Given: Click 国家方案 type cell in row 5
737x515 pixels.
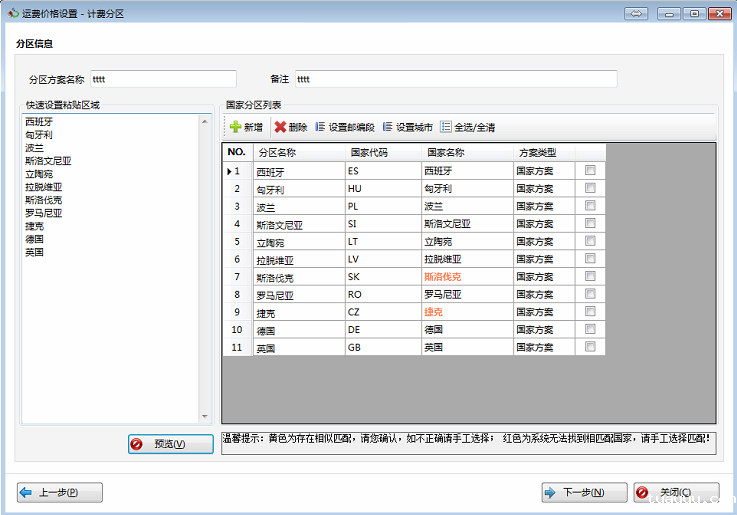Looking at the screenshot, I should (x=544, y=242).
